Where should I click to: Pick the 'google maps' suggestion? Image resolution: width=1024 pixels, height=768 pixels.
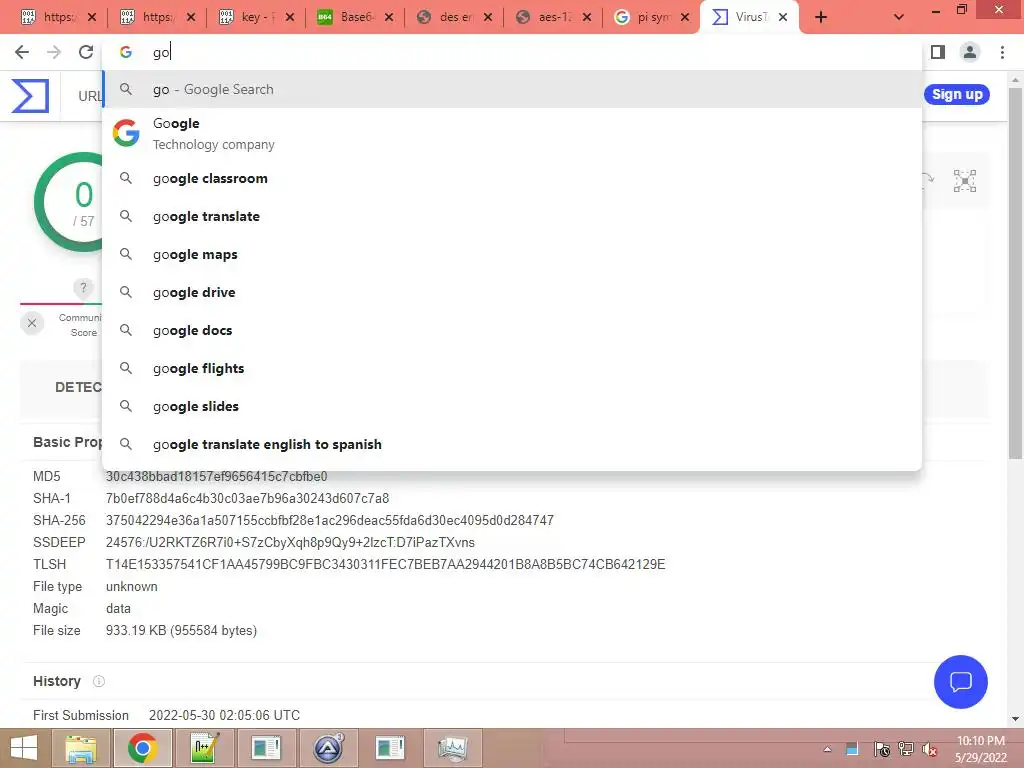(x=512, y=254)
